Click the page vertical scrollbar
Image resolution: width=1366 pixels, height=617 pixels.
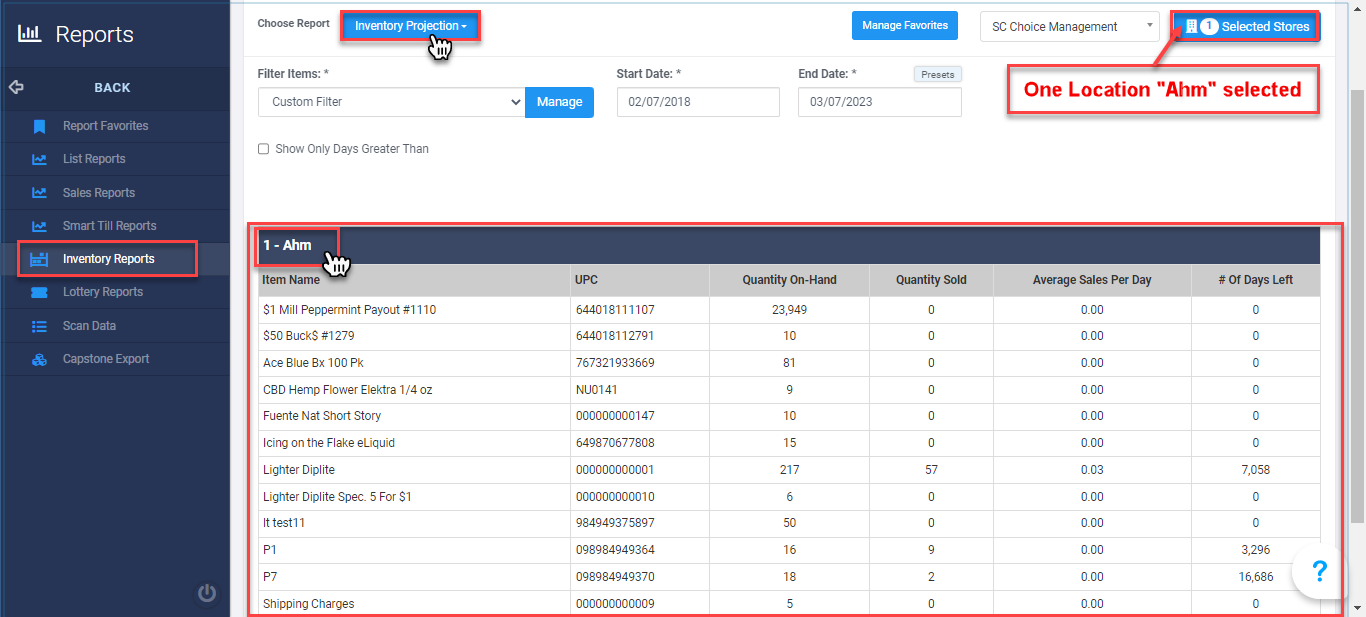point(1357,300)
